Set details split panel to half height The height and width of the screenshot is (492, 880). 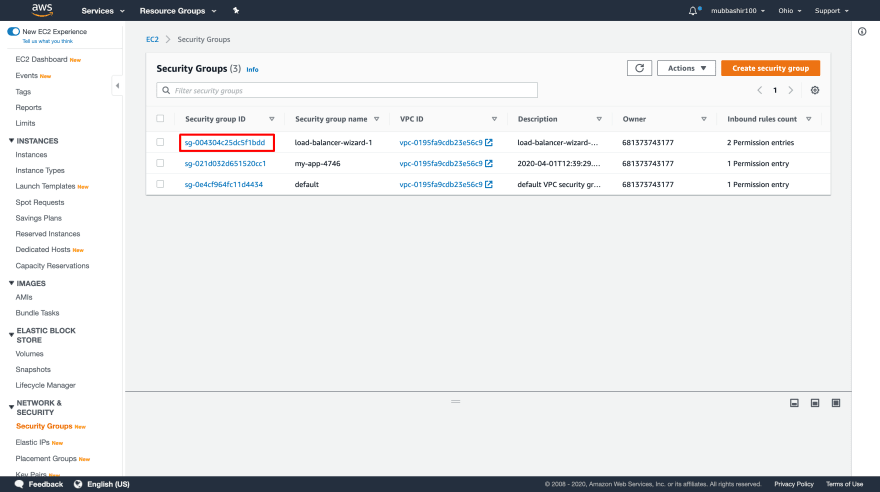coord(815,403)
